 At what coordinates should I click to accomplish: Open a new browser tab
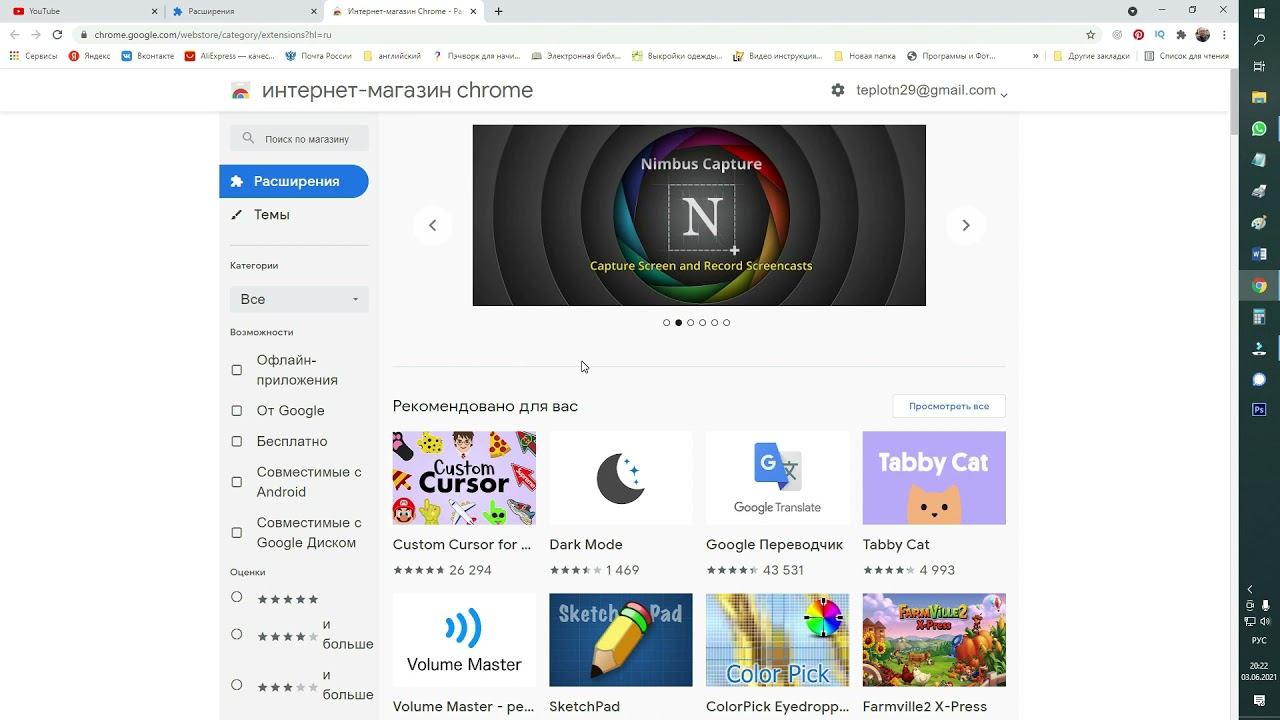pyautogui.click(x=499, y=11)
